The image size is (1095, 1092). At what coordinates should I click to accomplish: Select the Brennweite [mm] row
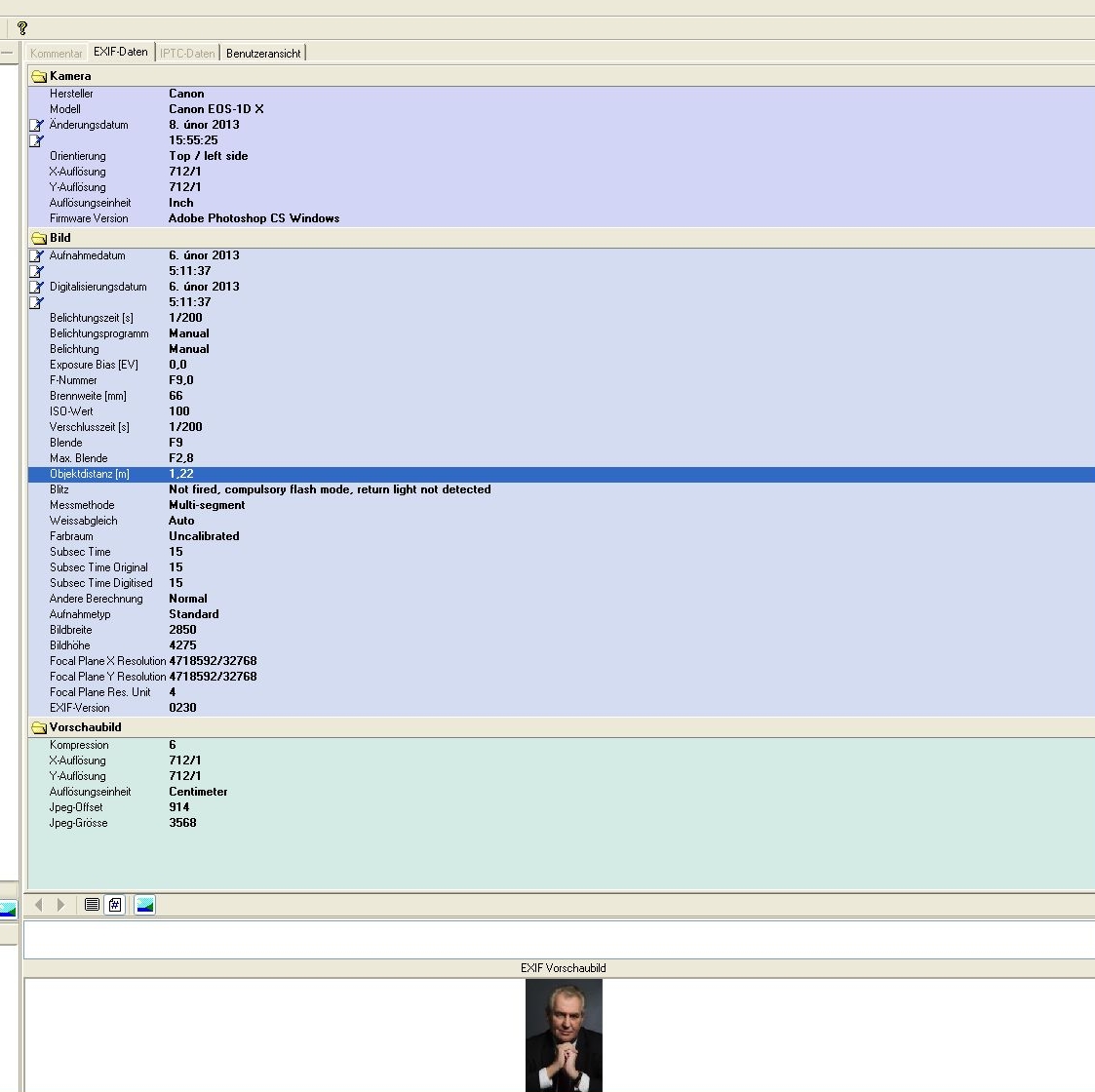[x=88, y=396]
